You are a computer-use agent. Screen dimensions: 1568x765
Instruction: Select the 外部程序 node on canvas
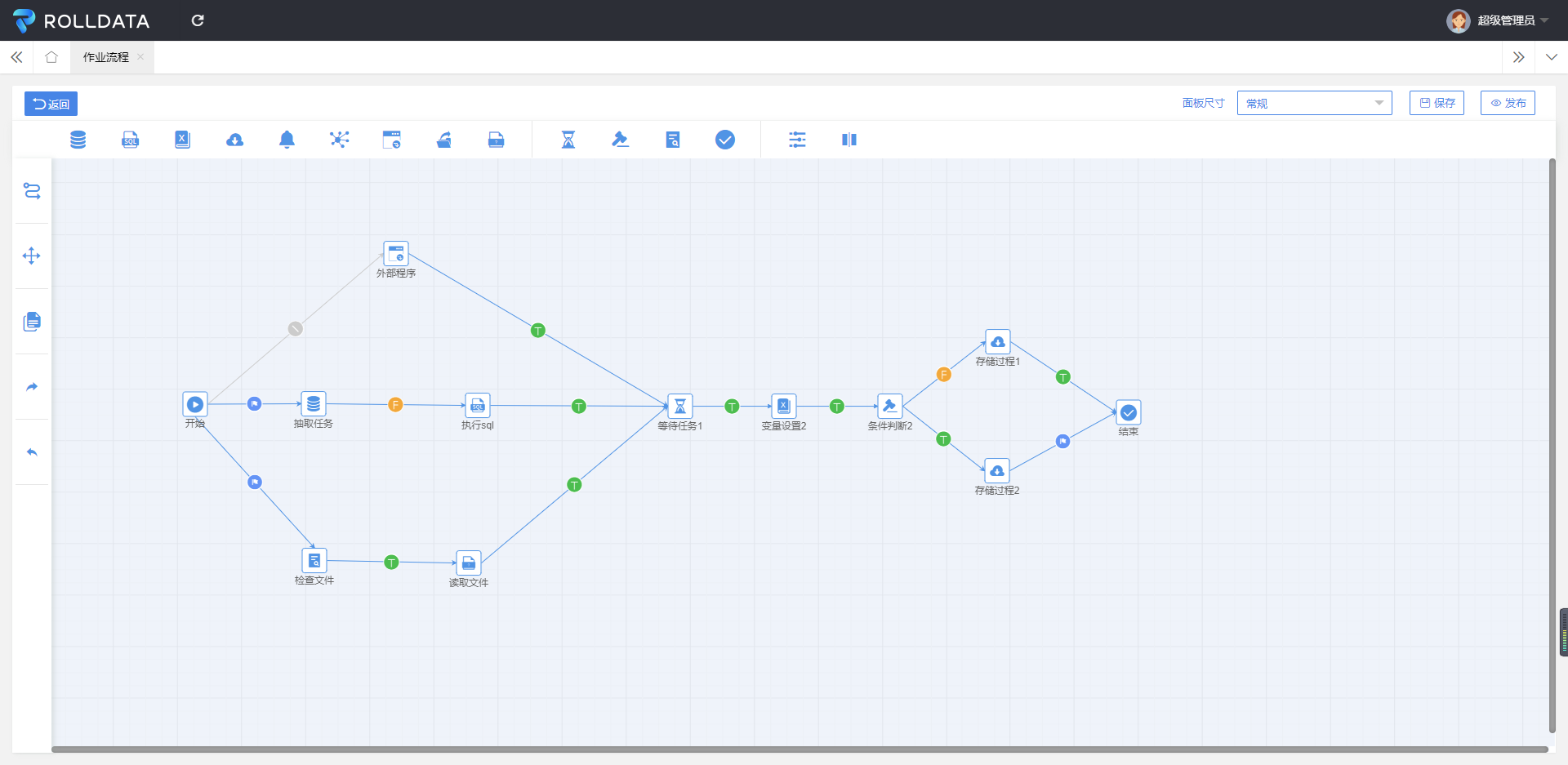coord(396,253)
